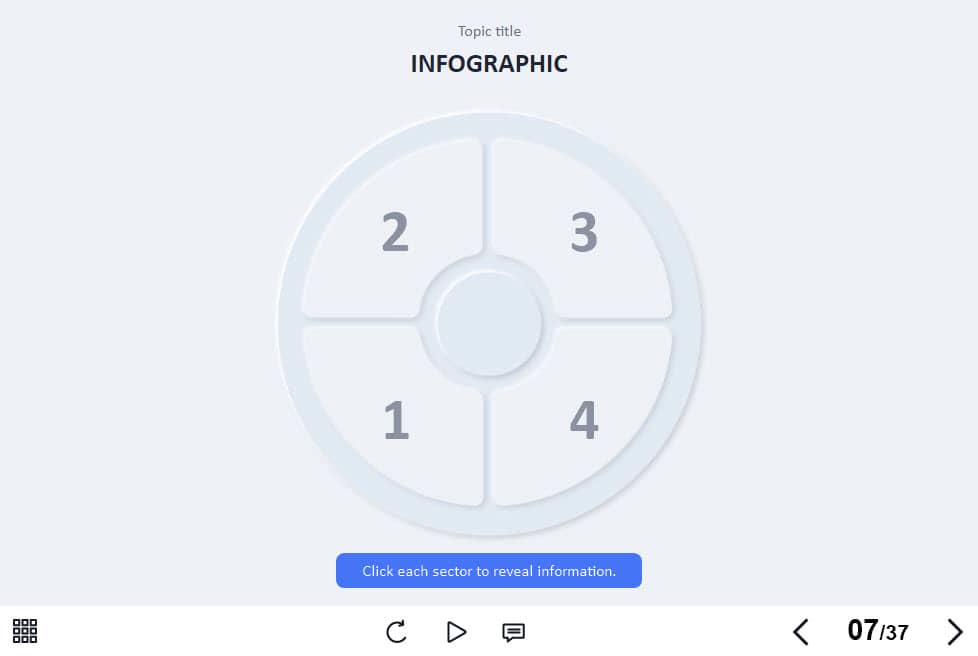This screenshot has width=978, height=656.
Task: Click the center hub of the wheel
Action: tap(489, 323)
